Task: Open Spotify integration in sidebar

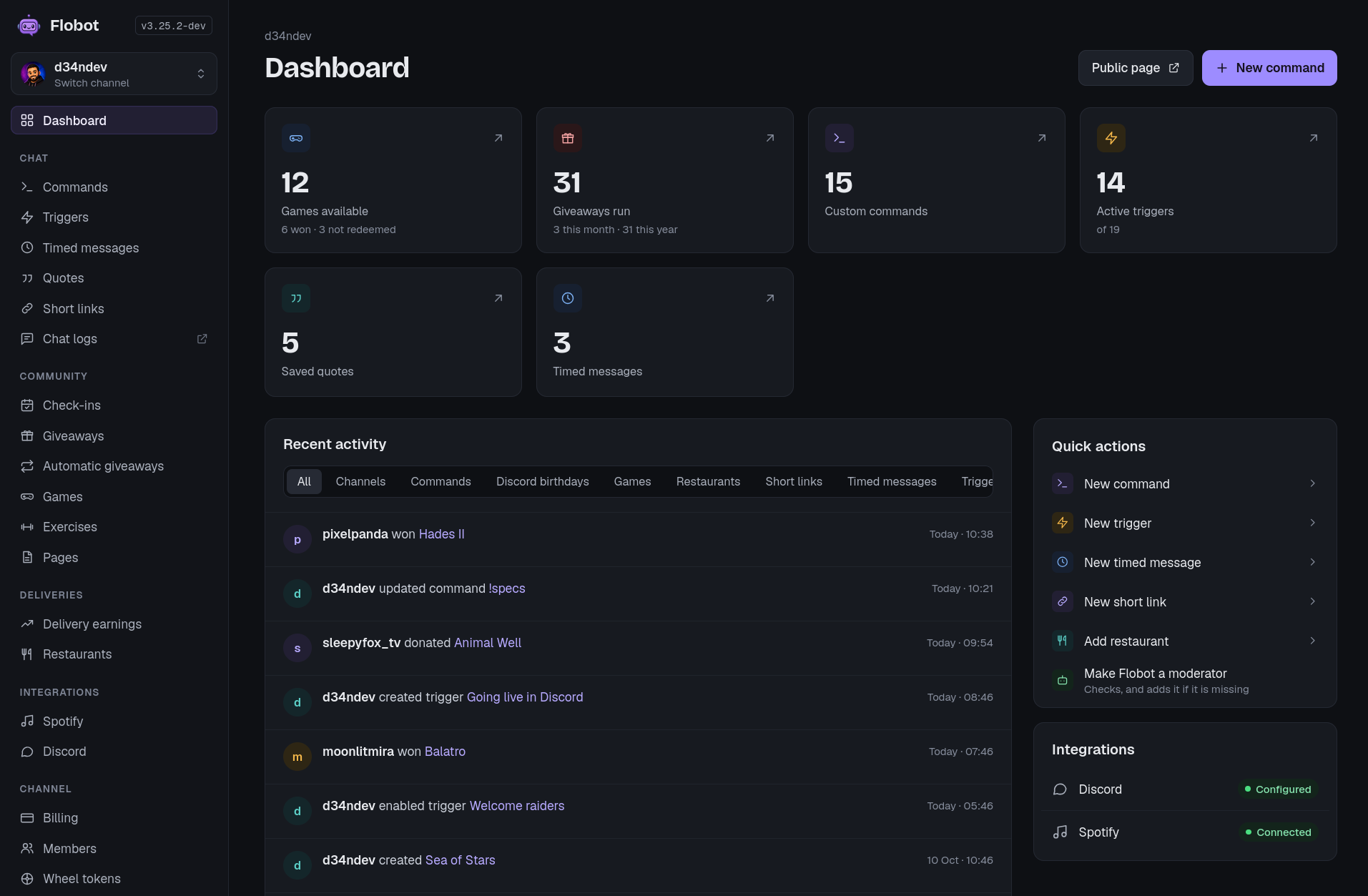Action: 114,722
